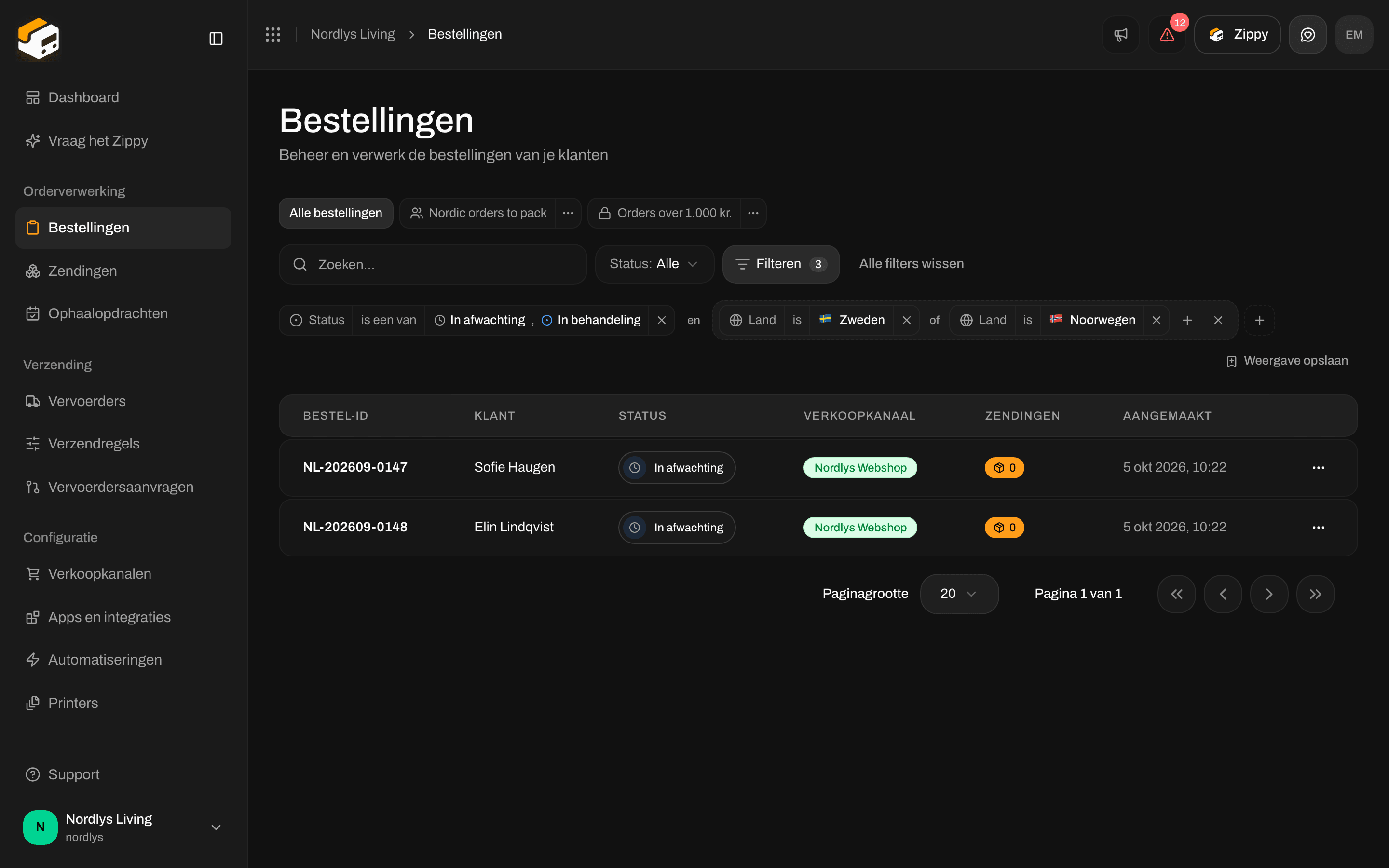Open Dashboard in sidebar

tap(123, 97)
